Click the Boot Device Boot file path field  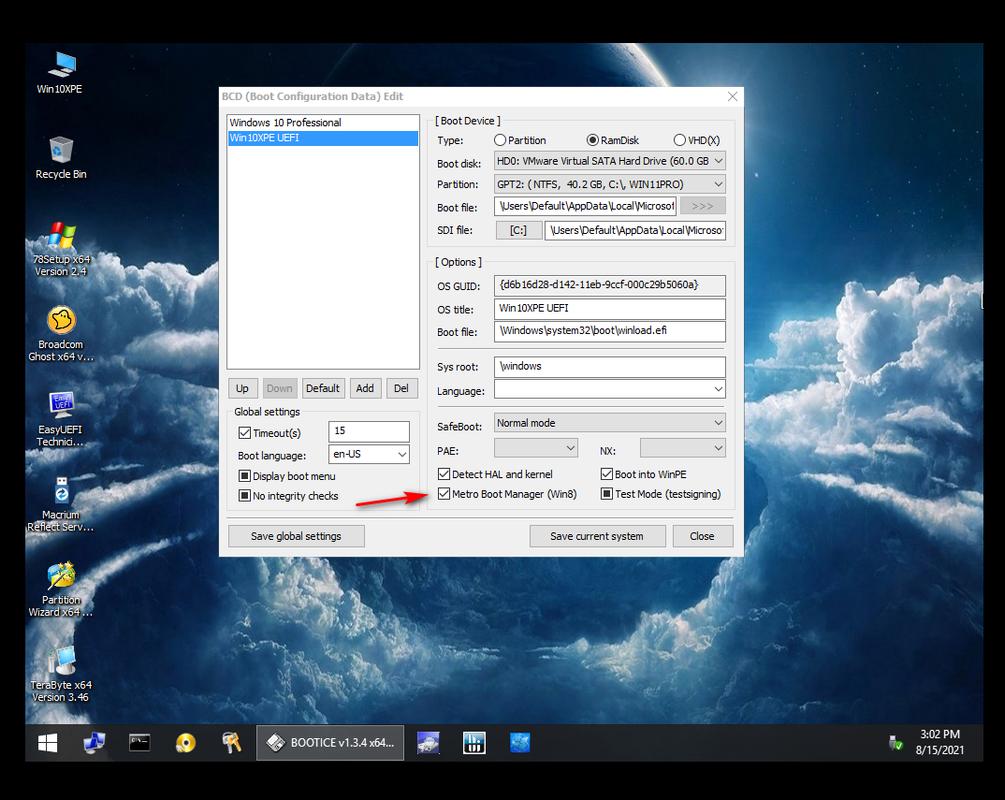point(585,206)
